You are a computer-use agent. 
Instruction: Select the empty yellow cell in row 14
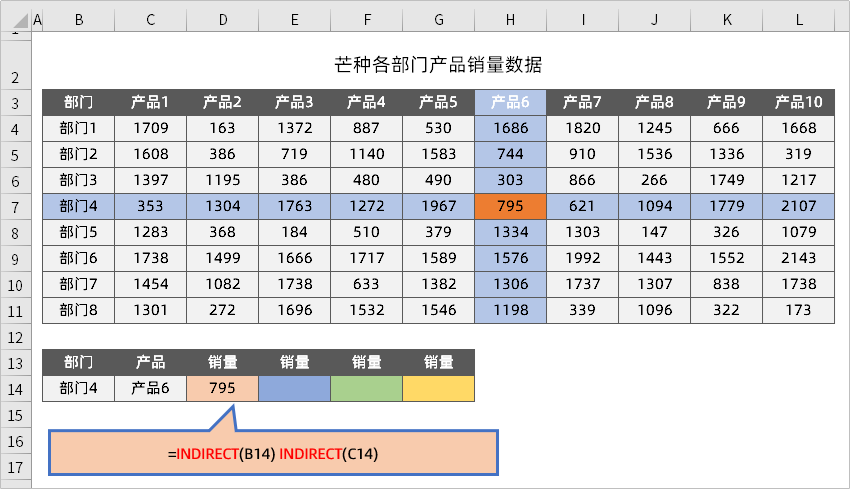(x=438, y=388)
